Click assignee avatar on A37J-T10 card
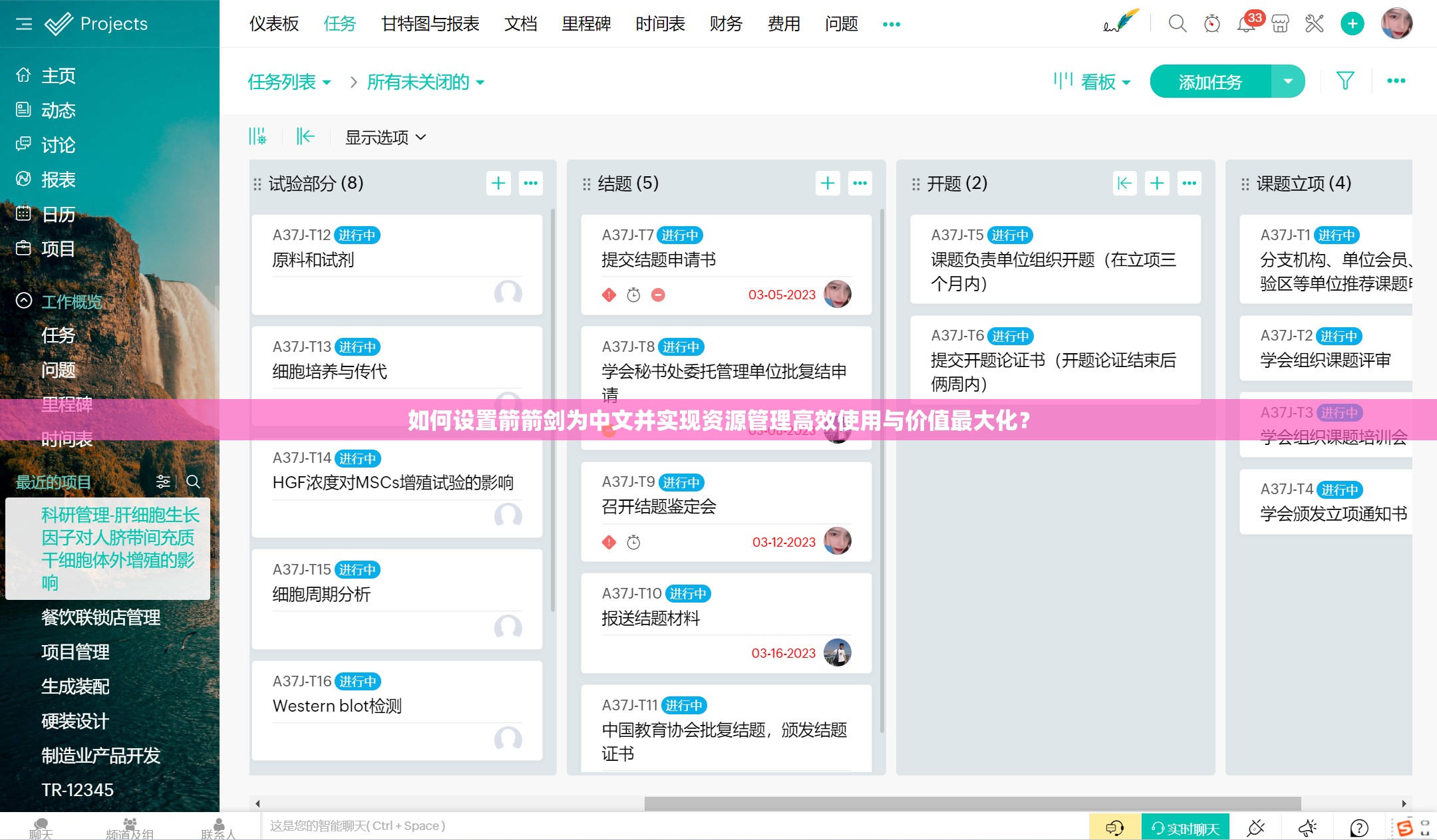1437x840 pixels. [838, 652]
